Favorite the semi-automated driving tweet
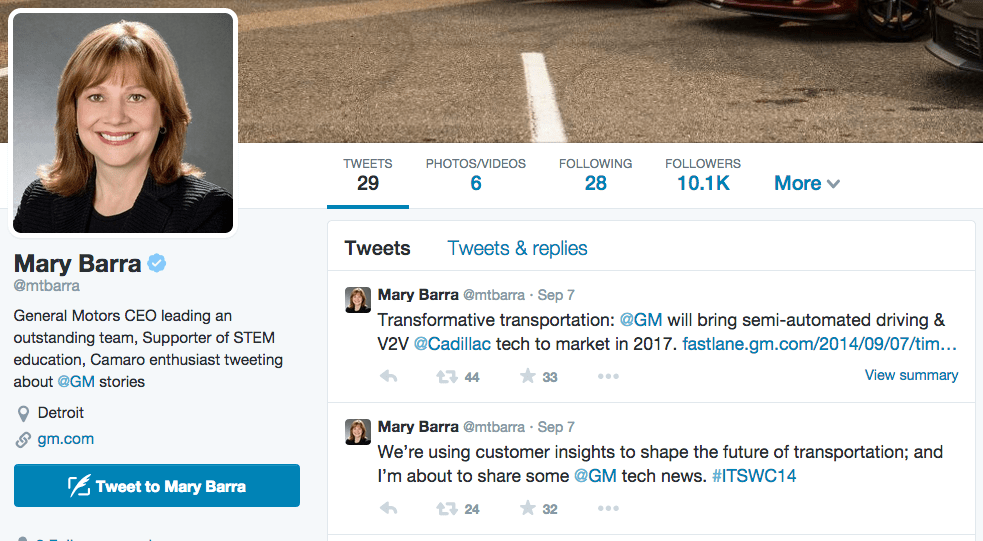The image size is (983, 541). 528,377
